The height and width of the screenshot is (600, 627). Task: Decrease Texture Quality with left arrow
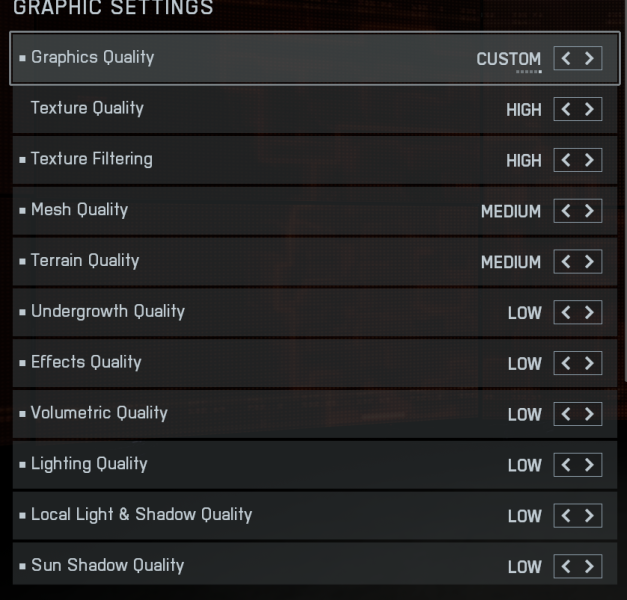pyautogui.click(x=566, y=109)
